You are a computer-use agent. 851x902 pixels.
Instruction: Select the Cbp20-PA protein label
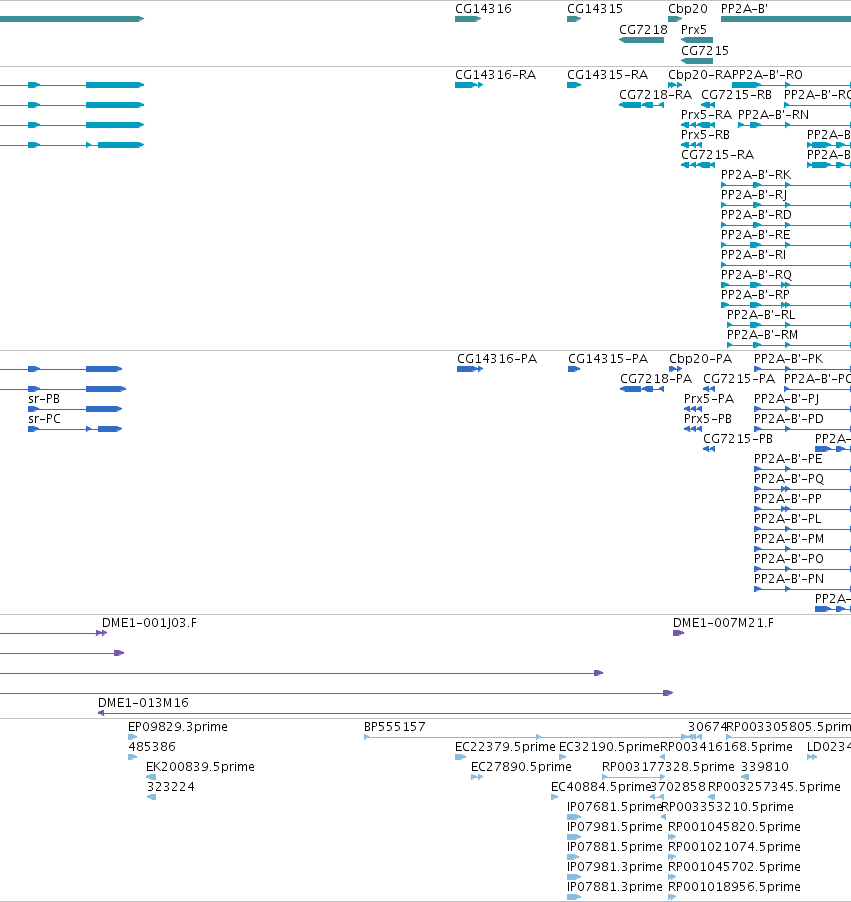point(700,359)
